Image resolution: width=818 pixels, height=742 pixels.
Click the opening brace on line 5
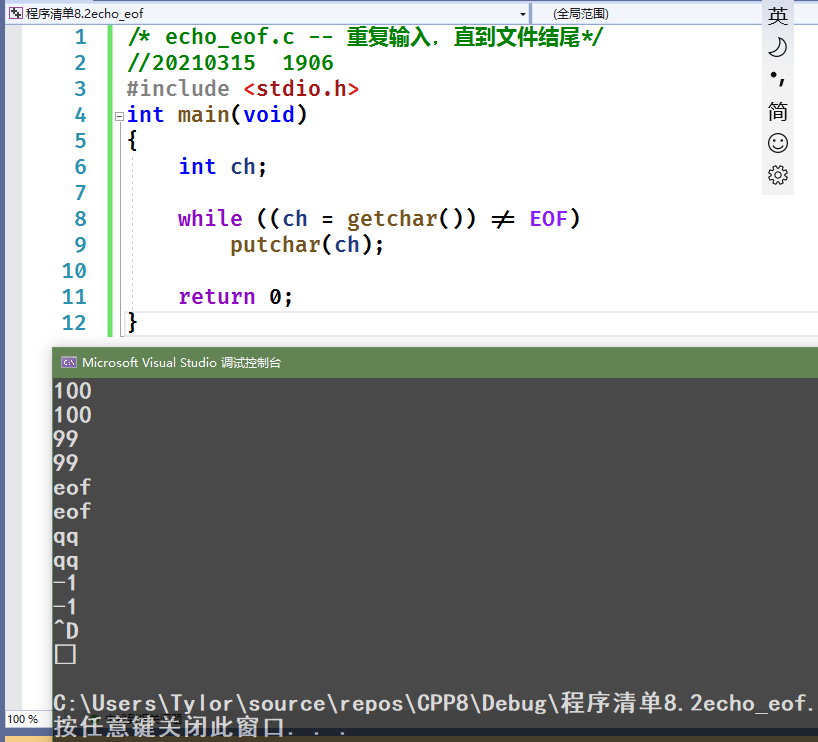click(x=133, y=140)
